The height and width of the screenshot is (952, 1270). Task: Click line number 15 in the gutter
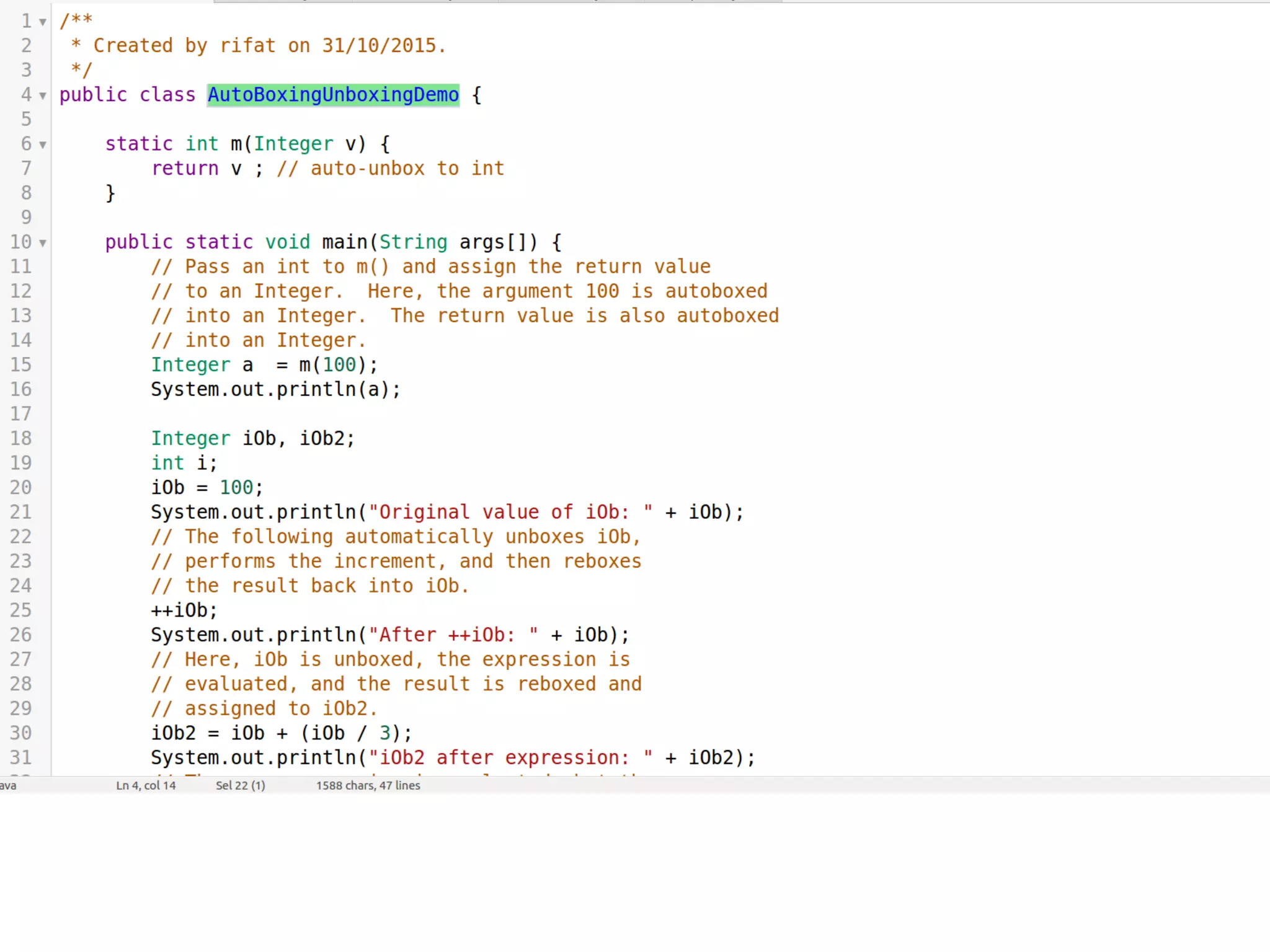[20, 364]
